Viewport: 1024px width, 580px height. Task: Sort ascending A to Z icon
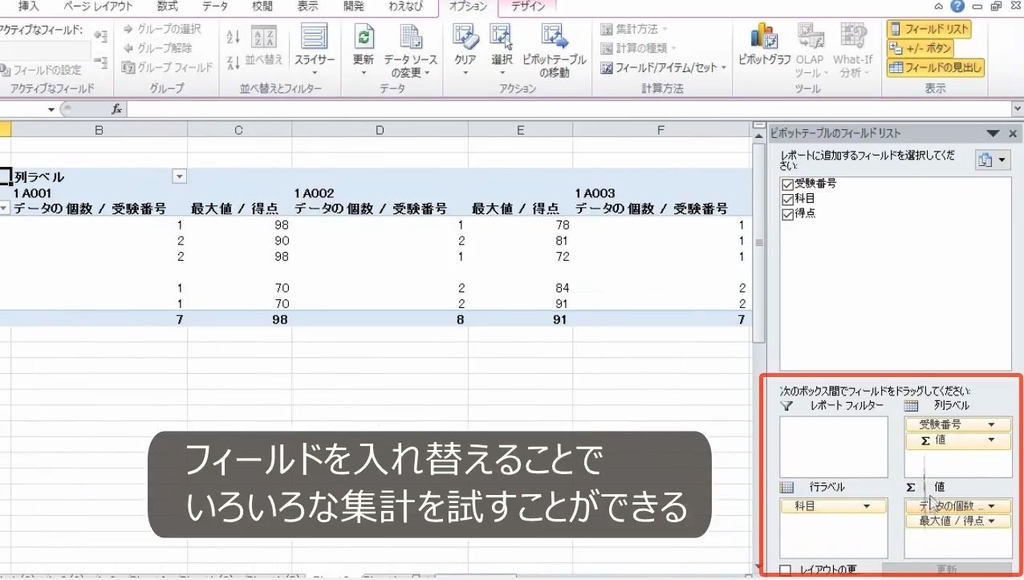point(233,36)
